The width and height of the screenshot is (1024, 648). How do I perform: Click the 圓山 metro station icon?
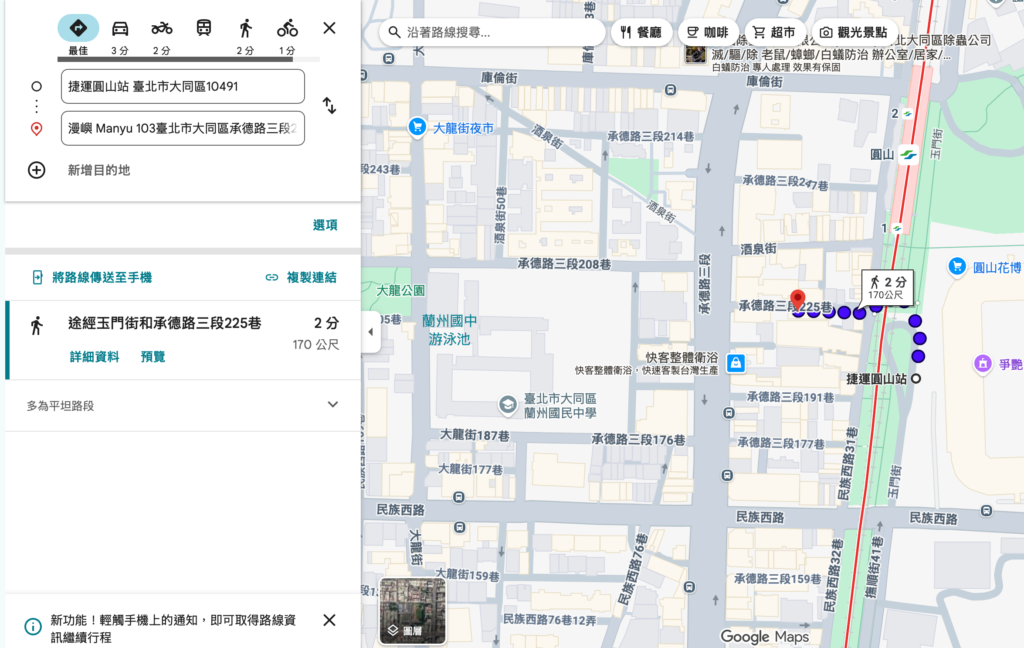tap(908, 155)
